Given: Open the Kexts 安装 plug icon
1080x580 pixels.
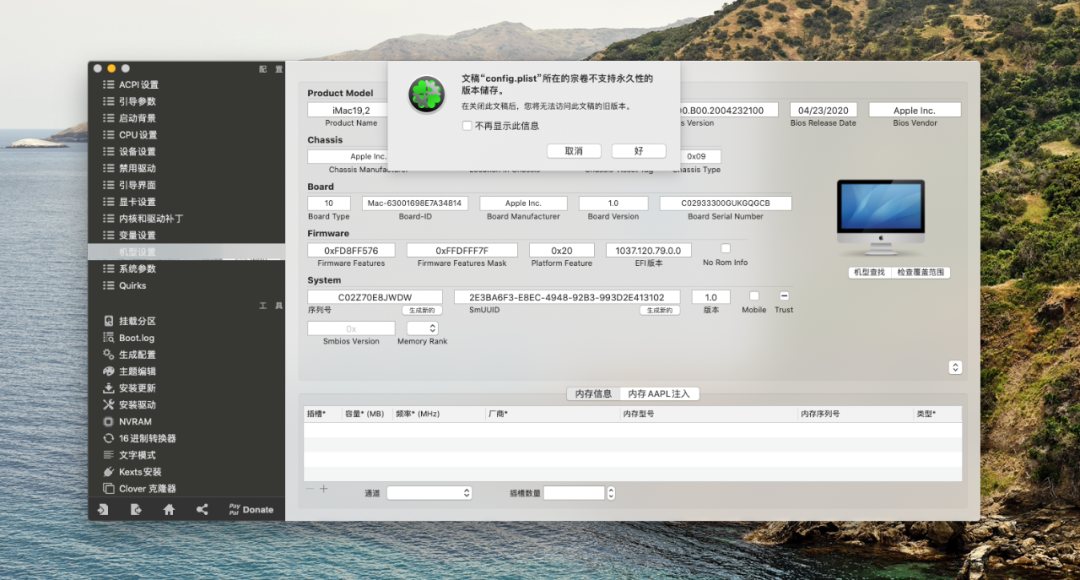Looking at the screenshot, I should [x=108, y=472].
